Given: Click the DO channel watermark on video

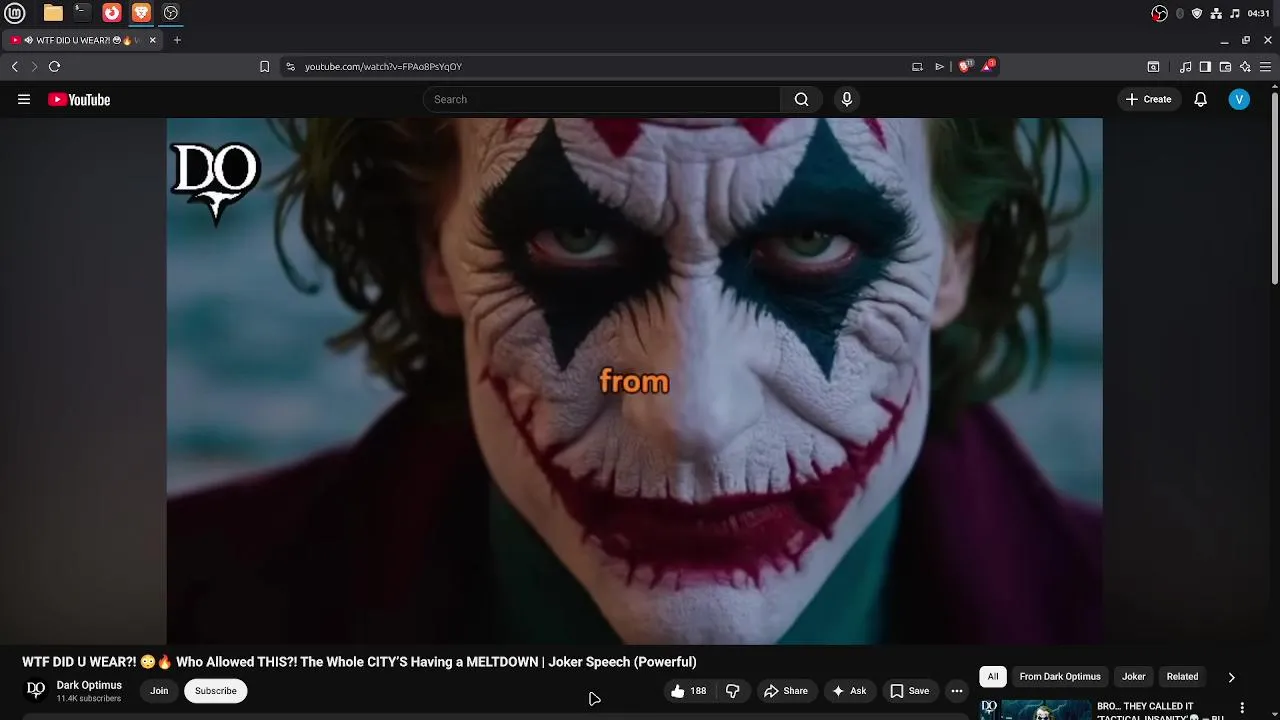Looking at the screenshot, I should click(215, 183).
